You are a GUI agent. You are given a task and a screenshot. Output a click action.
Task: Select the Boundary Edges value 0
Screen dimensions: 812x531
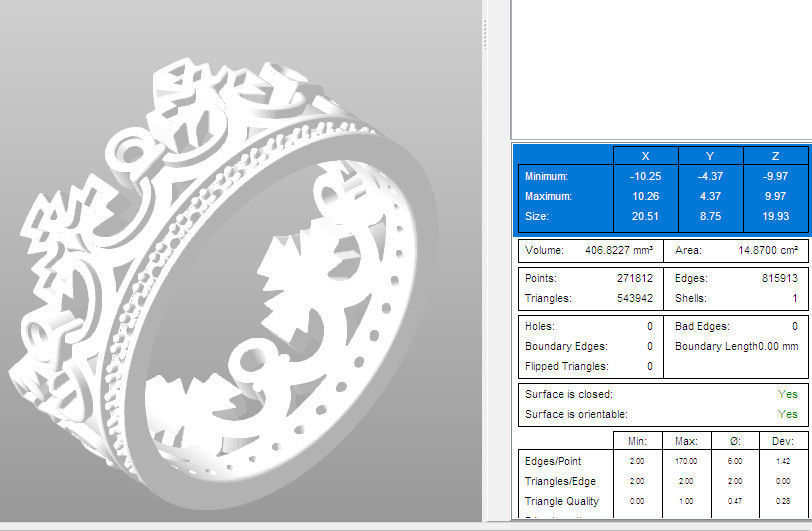tap(650, 346)
